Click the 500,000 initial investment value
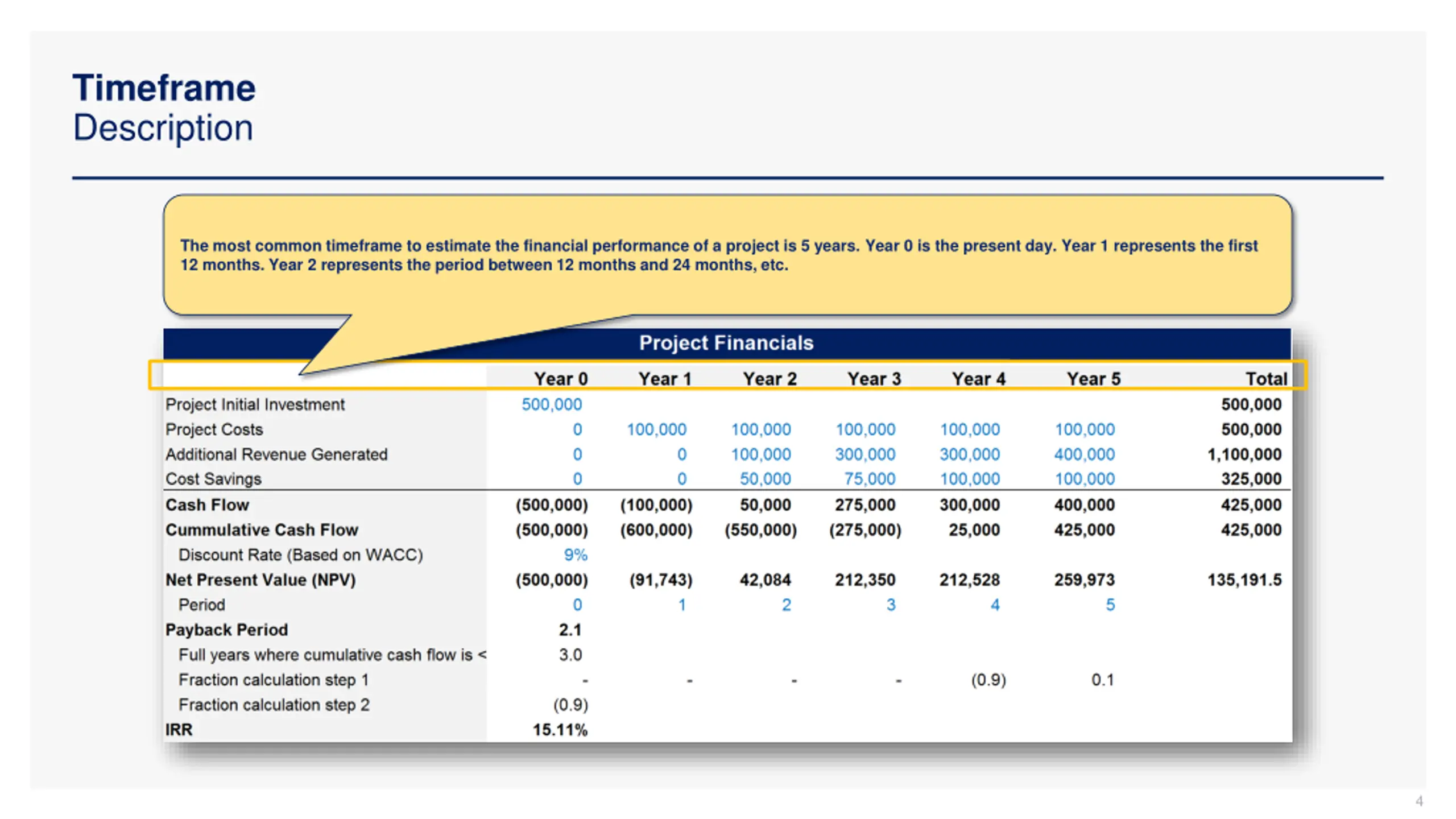1456x819 pixels. click(552, 404)
